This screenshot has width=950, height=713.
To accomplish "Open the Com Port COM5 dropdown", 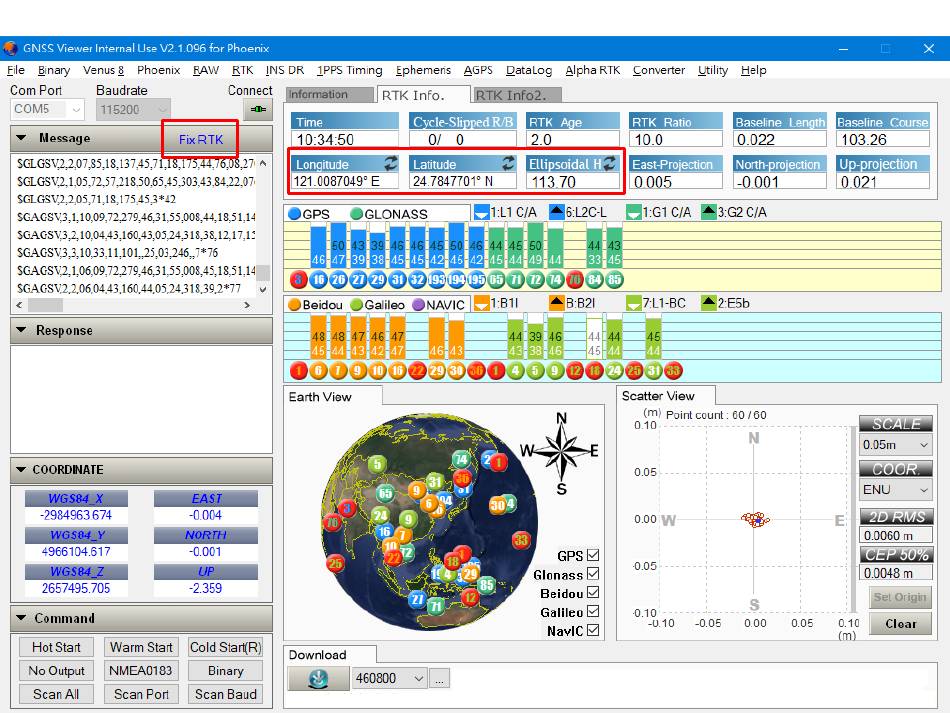I will (x=47, y=110).
